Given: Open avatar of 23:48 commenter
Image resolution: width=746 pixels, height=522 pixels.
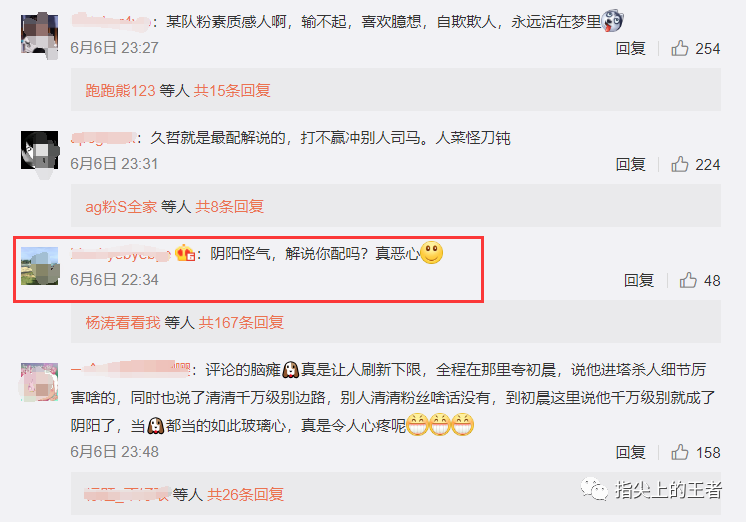Looking at the screenshot, I should (39, 382).
